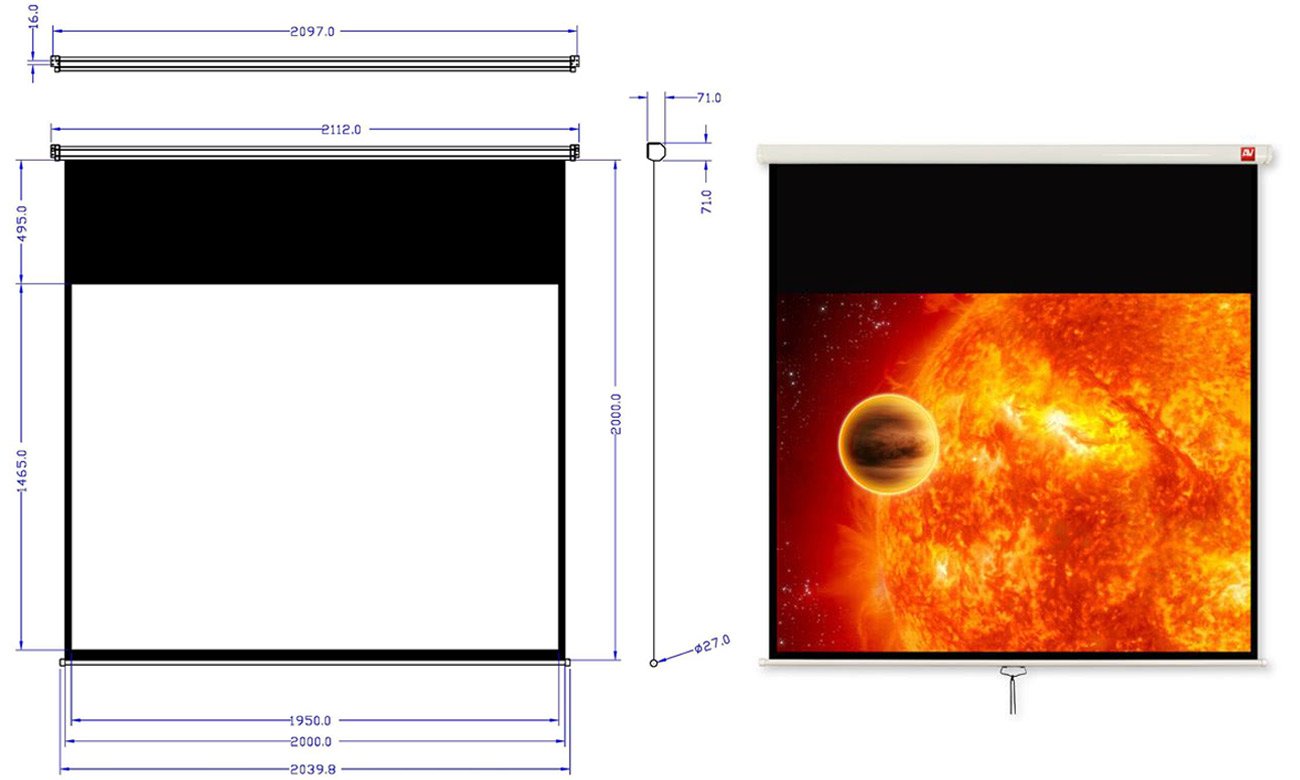Click the vertically rotated 71.0 casing height dimension
Viewport: 1300px width, 780px height.
pyautogui.click(x=707, y=201)
